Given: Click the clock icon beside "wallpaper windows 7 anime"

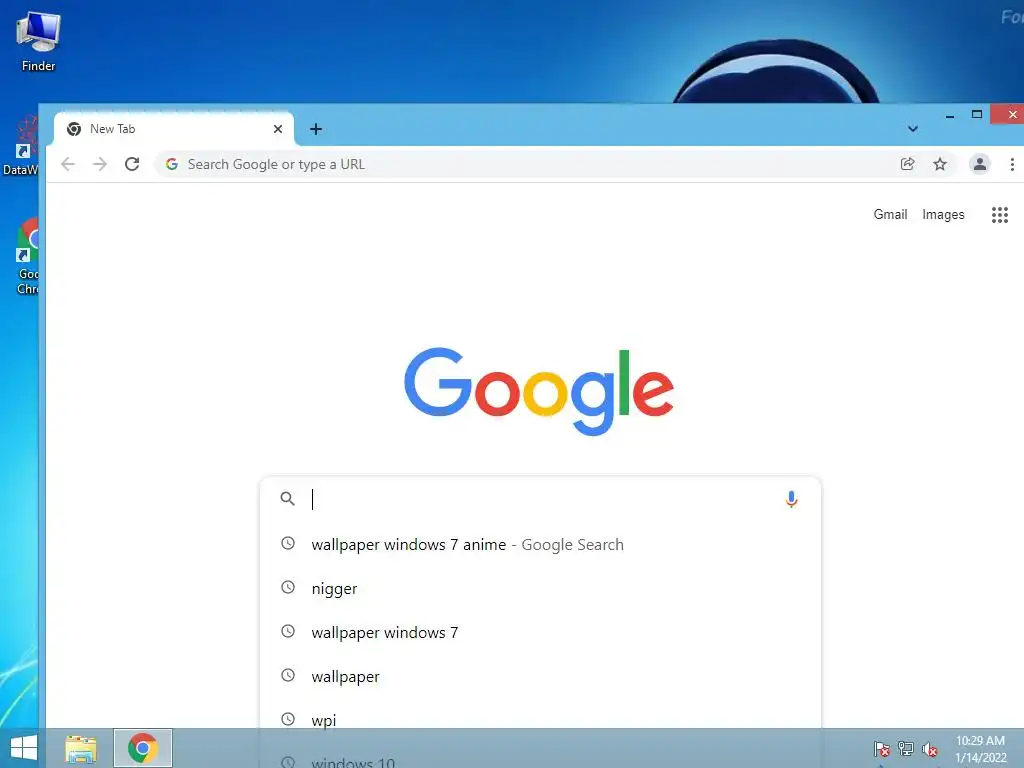Looking at the screenshot, I should tap(287, 543).
